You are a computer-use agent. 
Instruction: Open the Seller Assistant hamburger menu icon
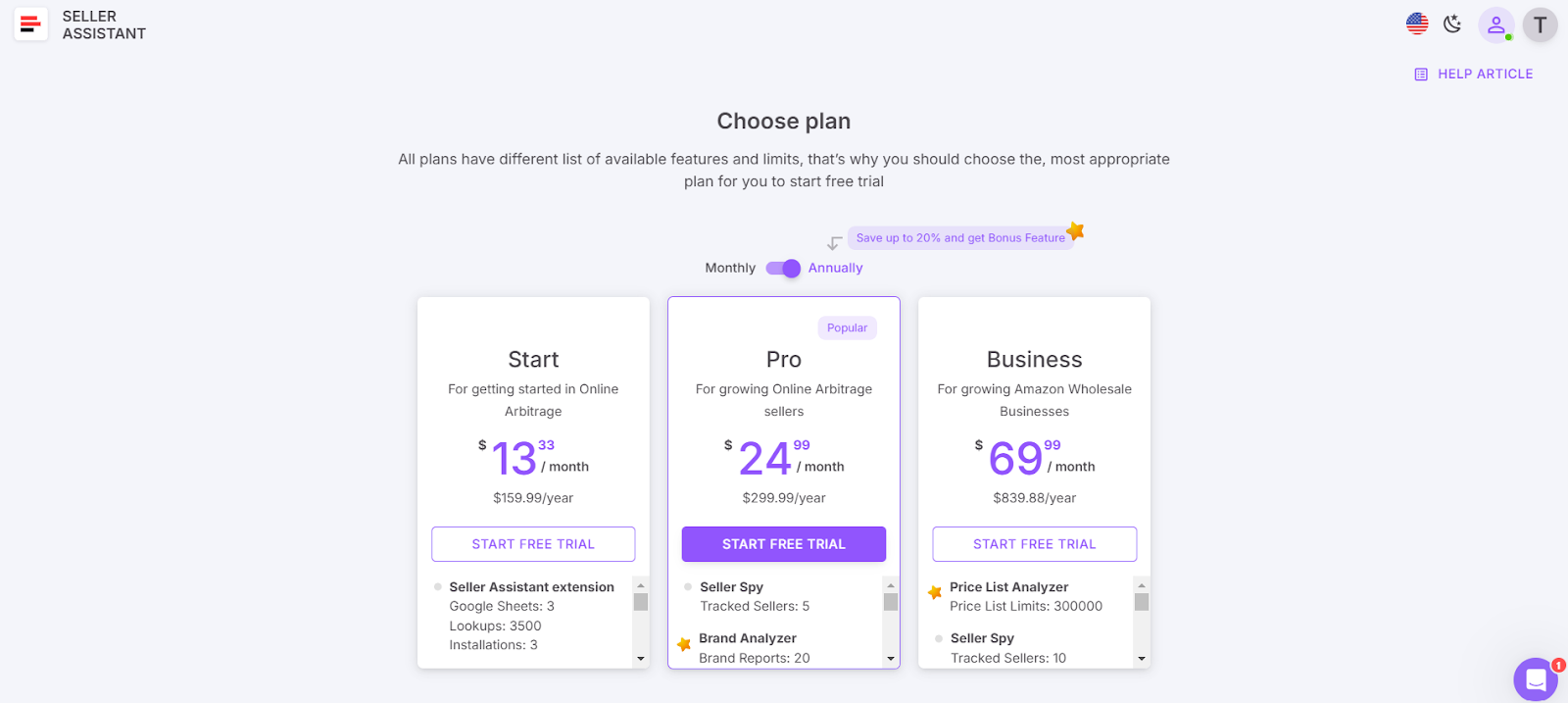click(x=30, y=24)
